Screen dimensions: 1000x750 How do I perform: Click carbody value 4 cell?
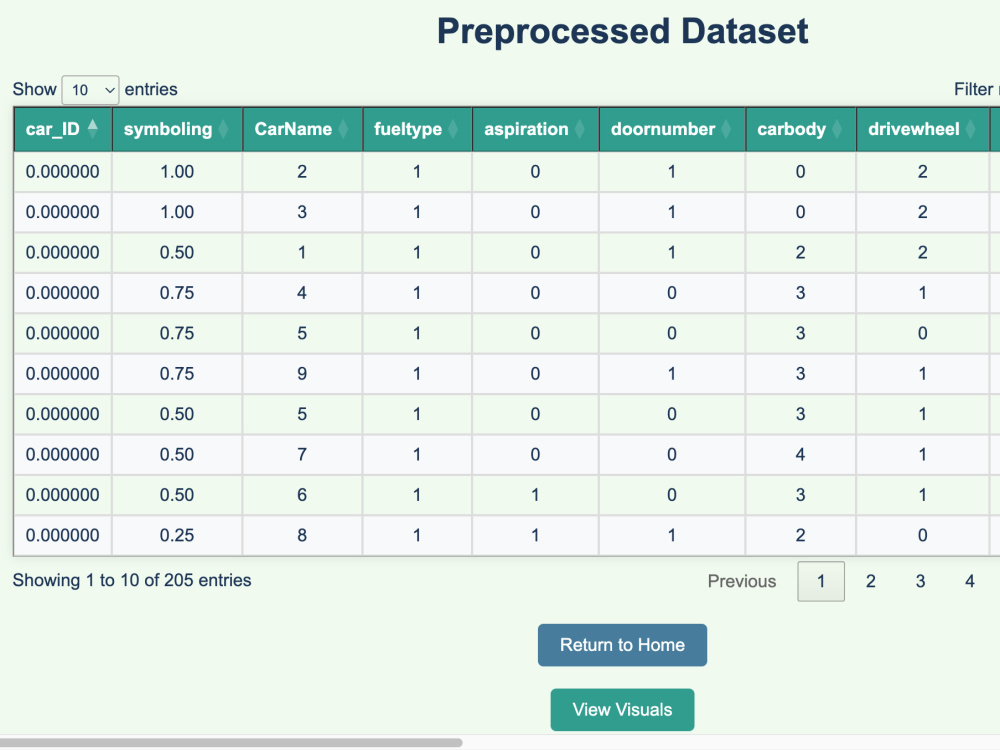800,455
